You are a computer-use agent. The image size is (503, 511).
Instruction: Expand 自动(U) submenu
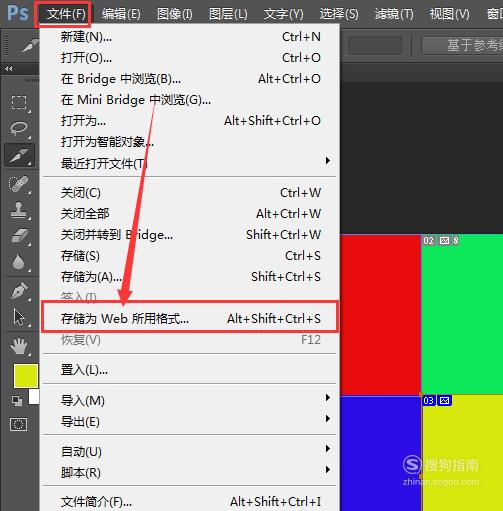[190, 452]
